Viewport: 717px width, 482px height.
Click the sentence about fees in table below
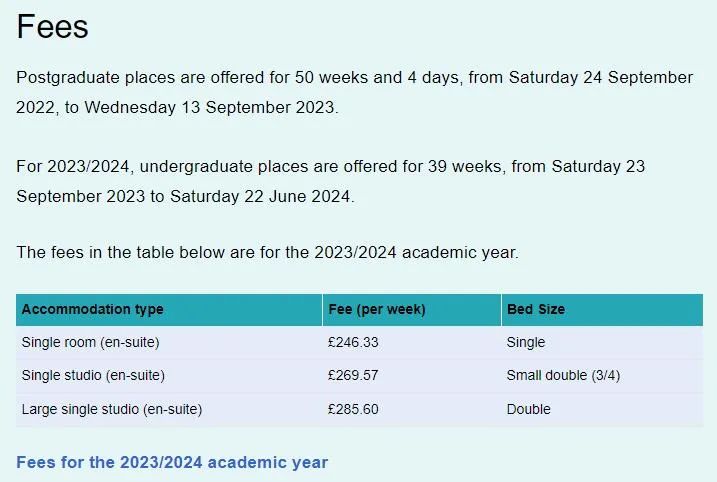(268, 252)
